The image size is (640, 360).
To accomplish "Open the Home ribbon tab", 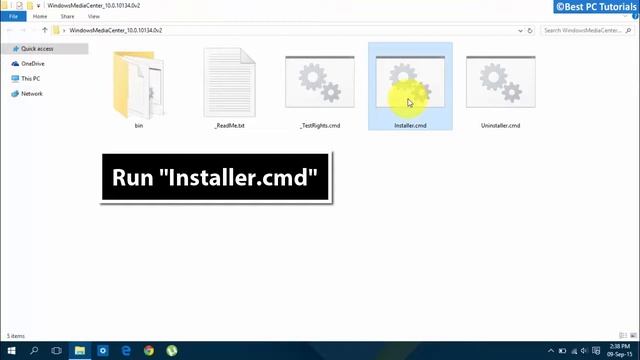I will pos(40,16).
